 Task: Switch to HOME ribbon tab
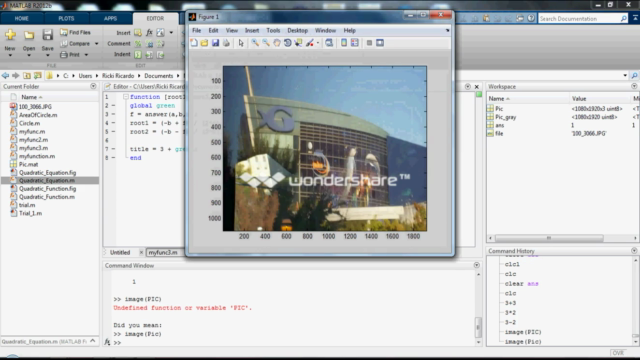pos(22,18)
